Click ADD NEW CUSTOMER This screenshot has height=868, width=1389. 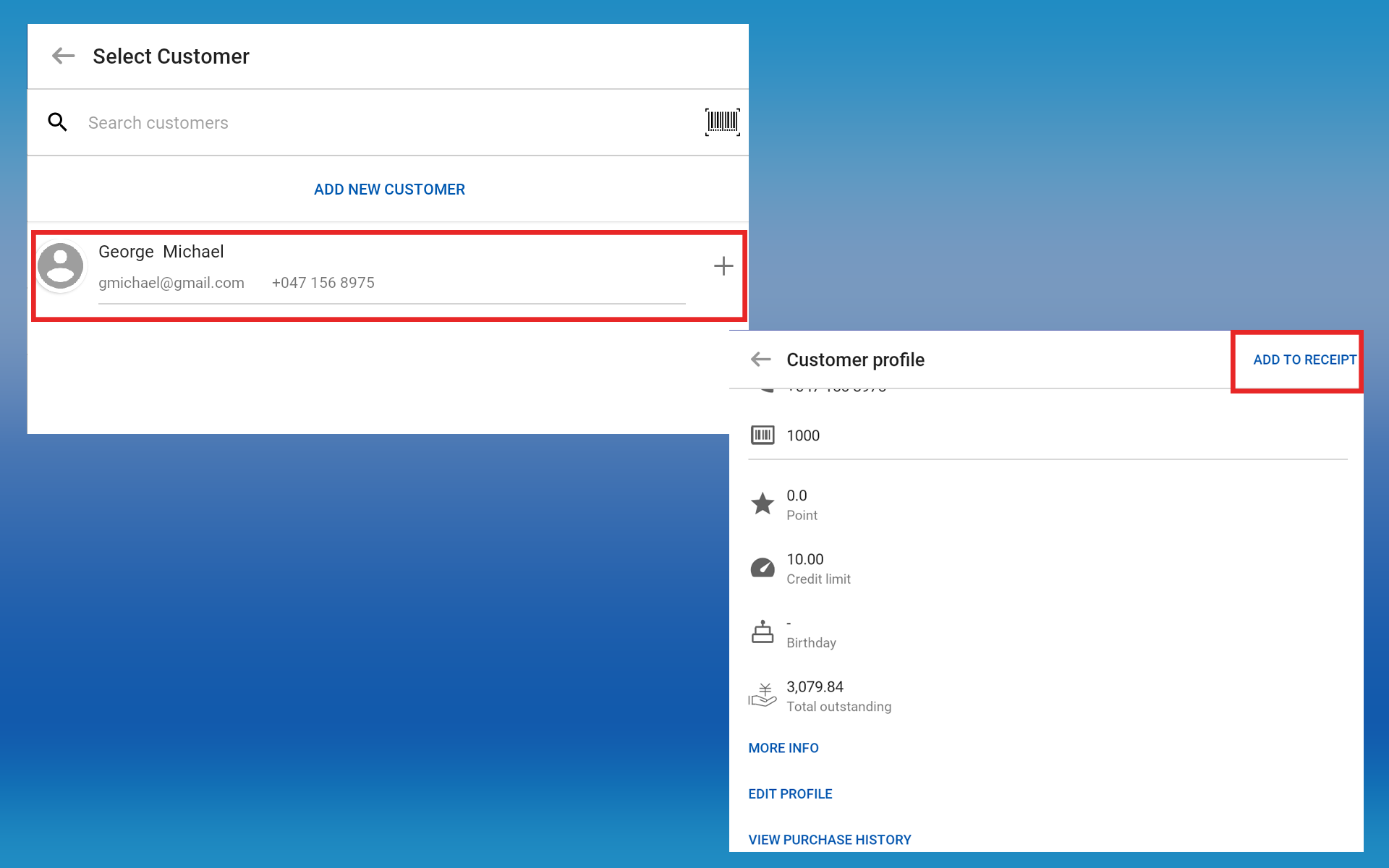click(389, 190)
